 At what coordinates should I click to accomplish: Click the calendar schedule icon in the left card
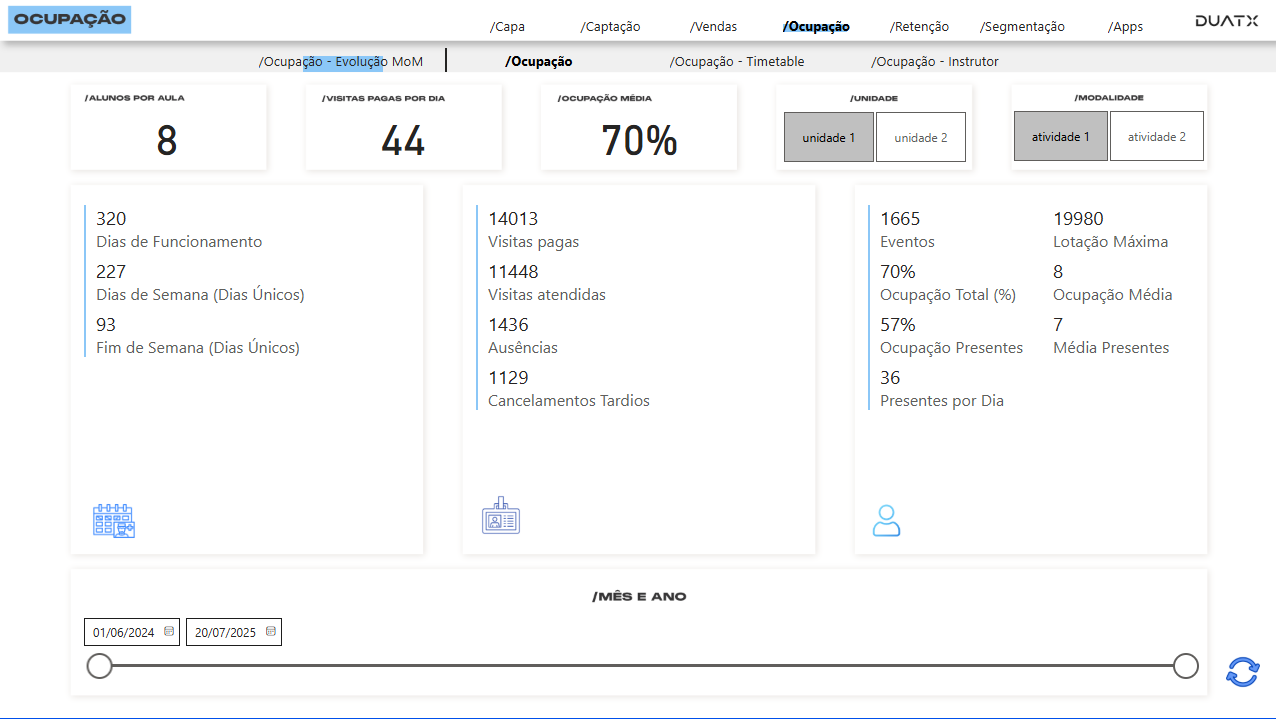pyautogui.click(x=114, y=520)
